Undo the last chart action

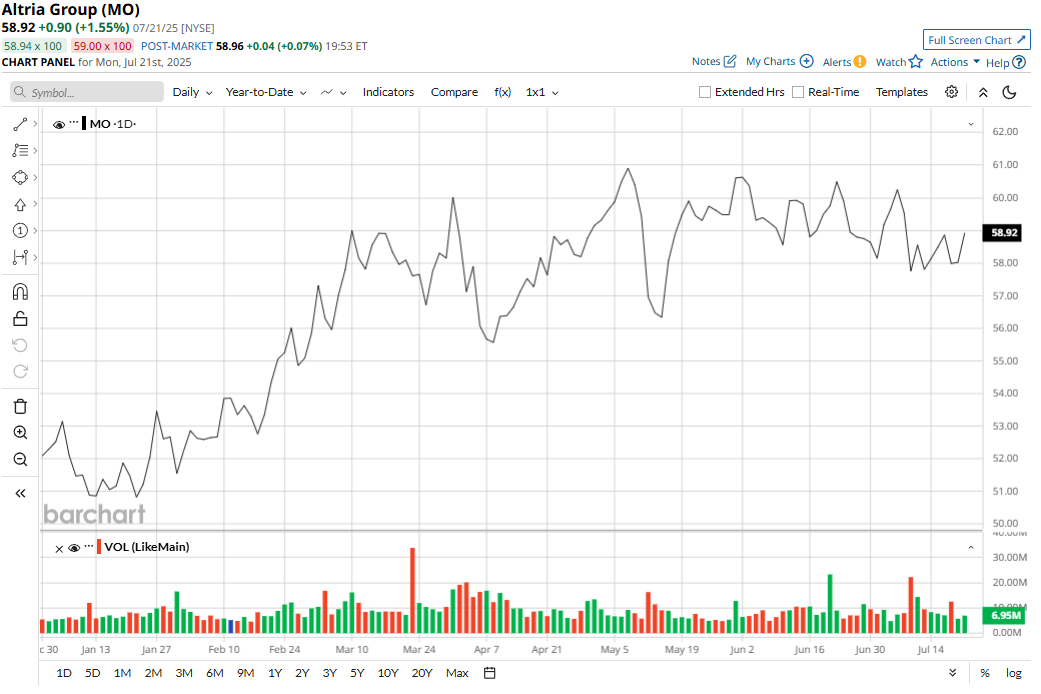point(21,345)
